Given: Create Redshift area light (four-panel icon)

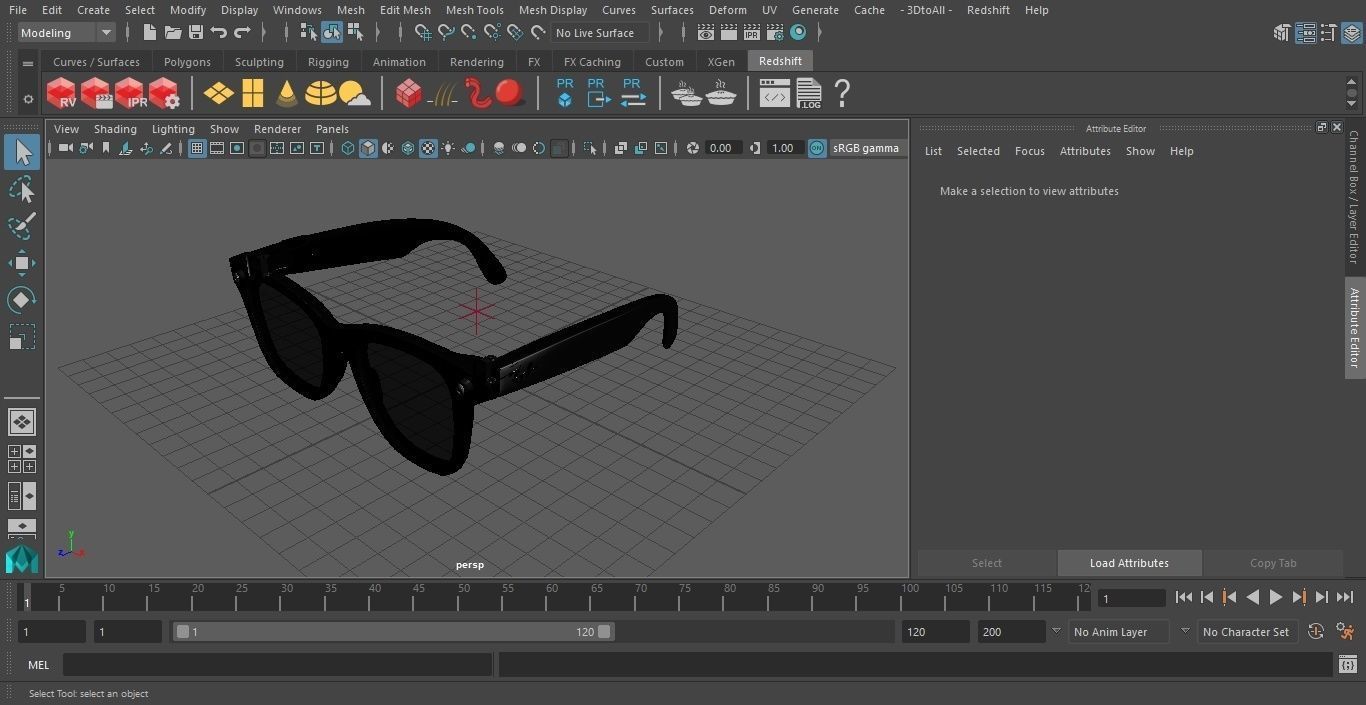Looking at the screenshot, I should pyautogui.click(x=253, y=94).
